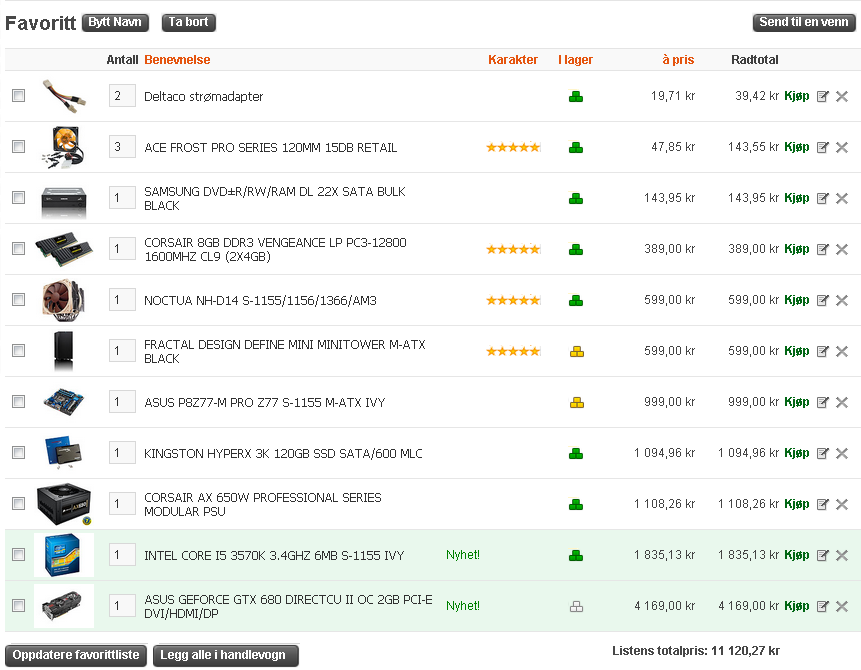Tick checkbox for Deltaco strømadapter
The height and width of the screenshot is (670, 861).
click(x=19, y=96)
